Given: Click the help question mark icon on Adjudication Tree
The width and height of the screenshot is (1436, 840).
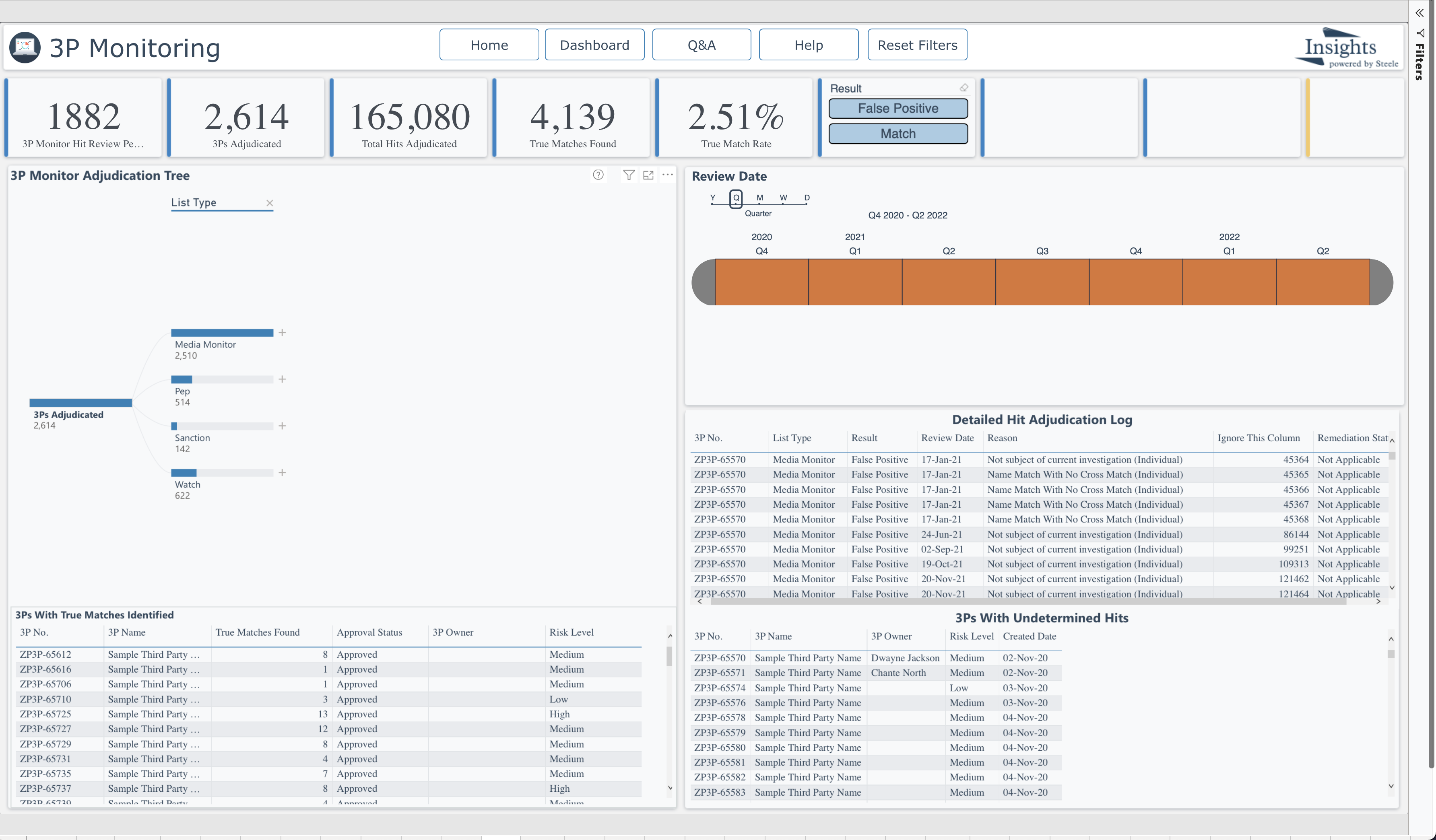Looking at the screenshot, I should [598, 175].
